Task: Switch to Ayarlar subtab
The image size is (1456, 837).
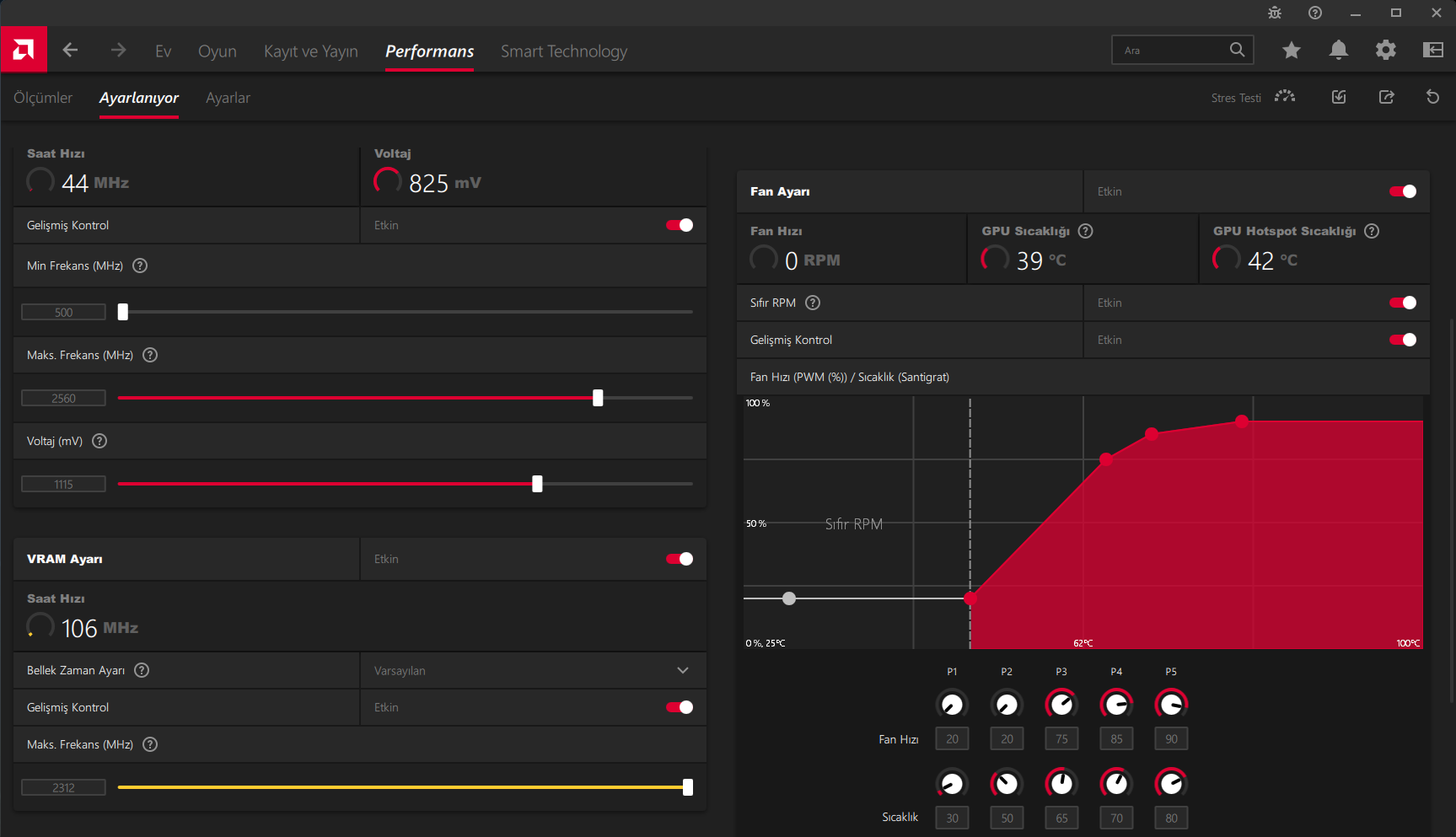Action: click(228, 98)
